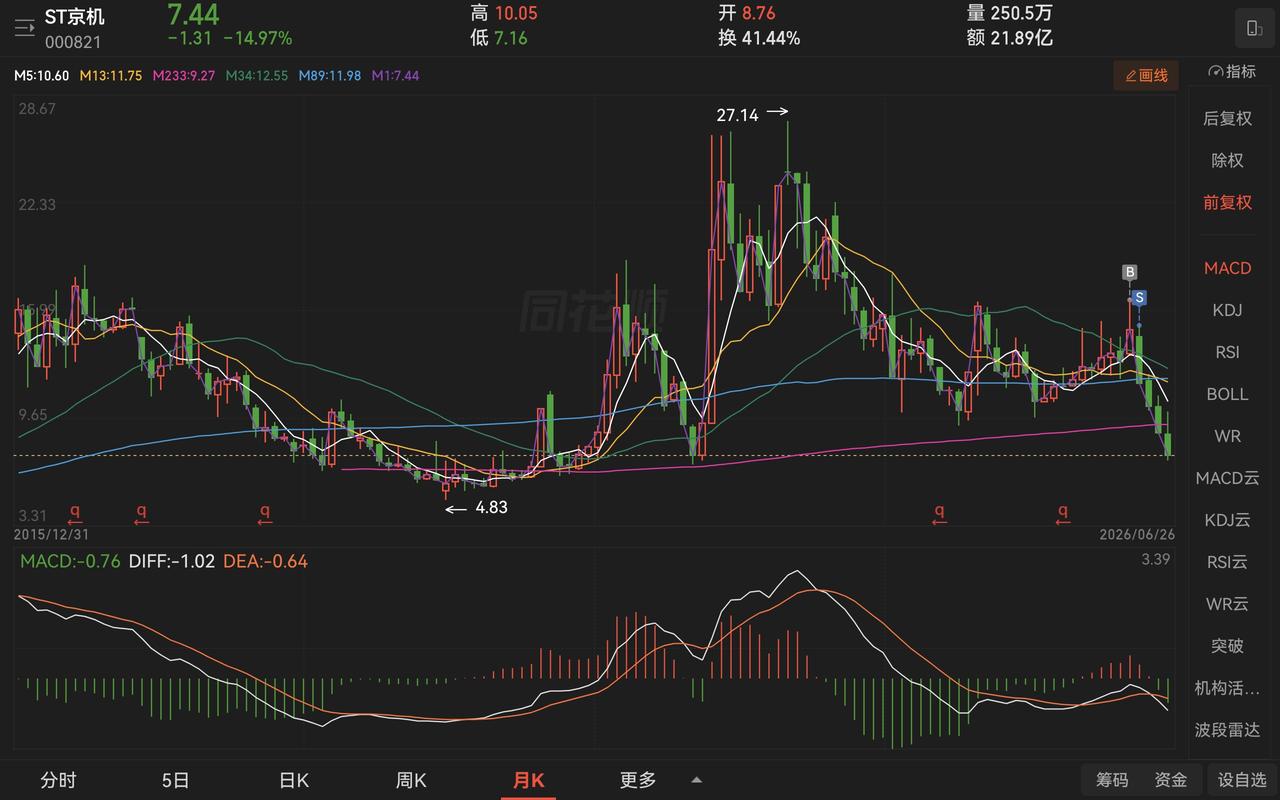Switch indicator to MACD云
This screenshot has width=1280, height=800.
[x=1227, y=478]
